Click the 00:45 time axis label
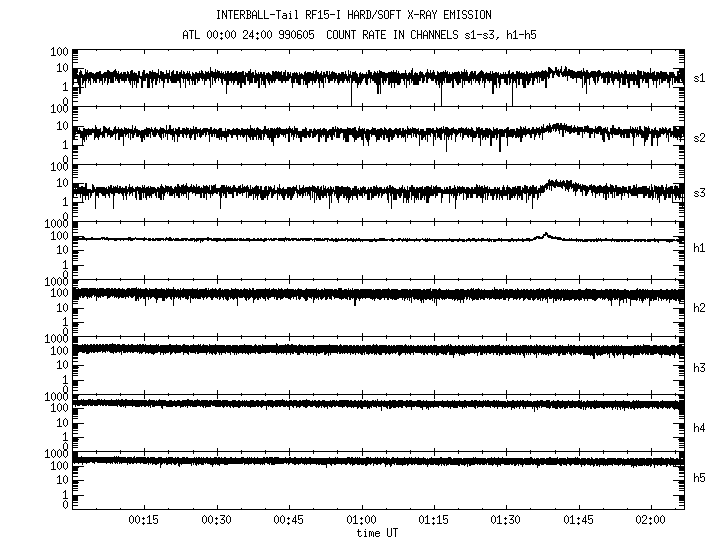The width and height of the screenshot is (720, 550). click(289, 520)
